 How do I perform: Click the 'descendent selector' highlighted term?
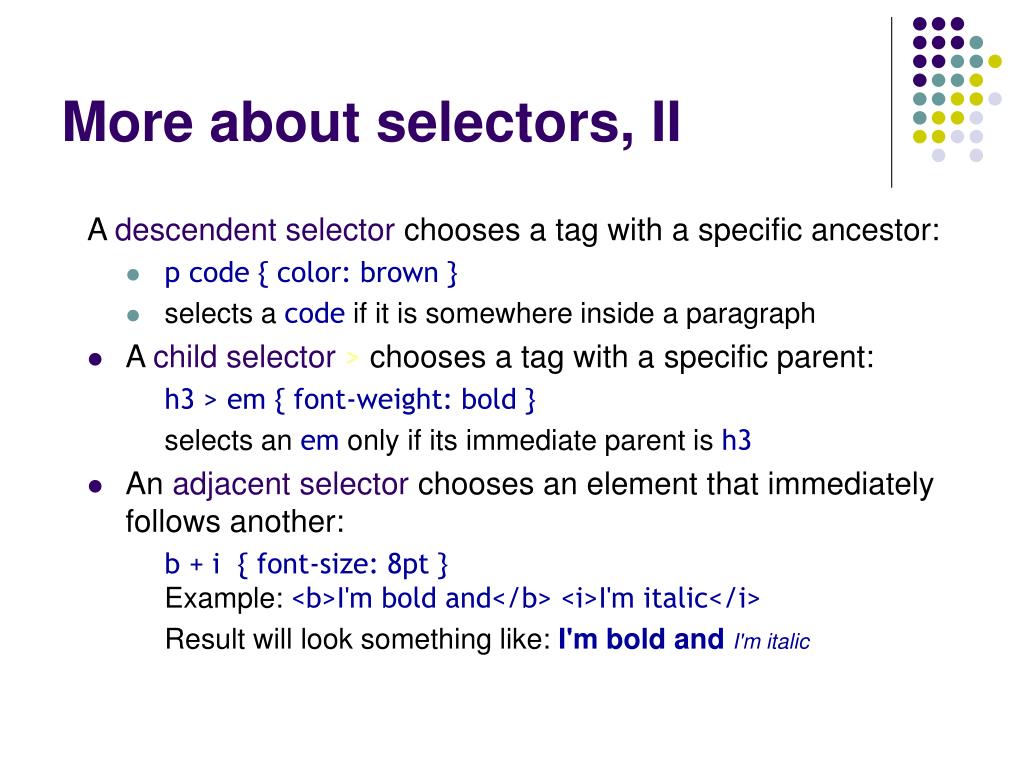(x=255, y=231)
